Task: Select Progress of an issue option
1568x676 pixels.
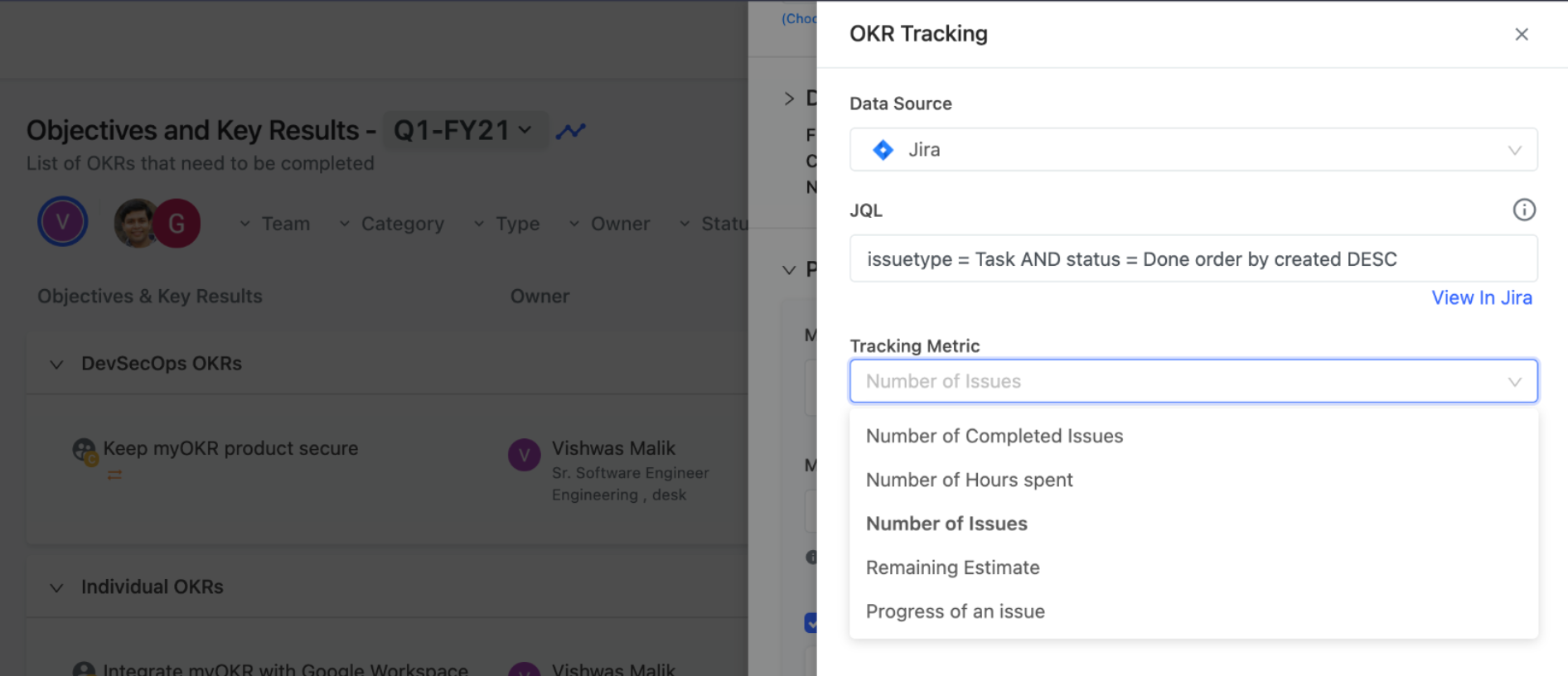Action: [1193, 611]
